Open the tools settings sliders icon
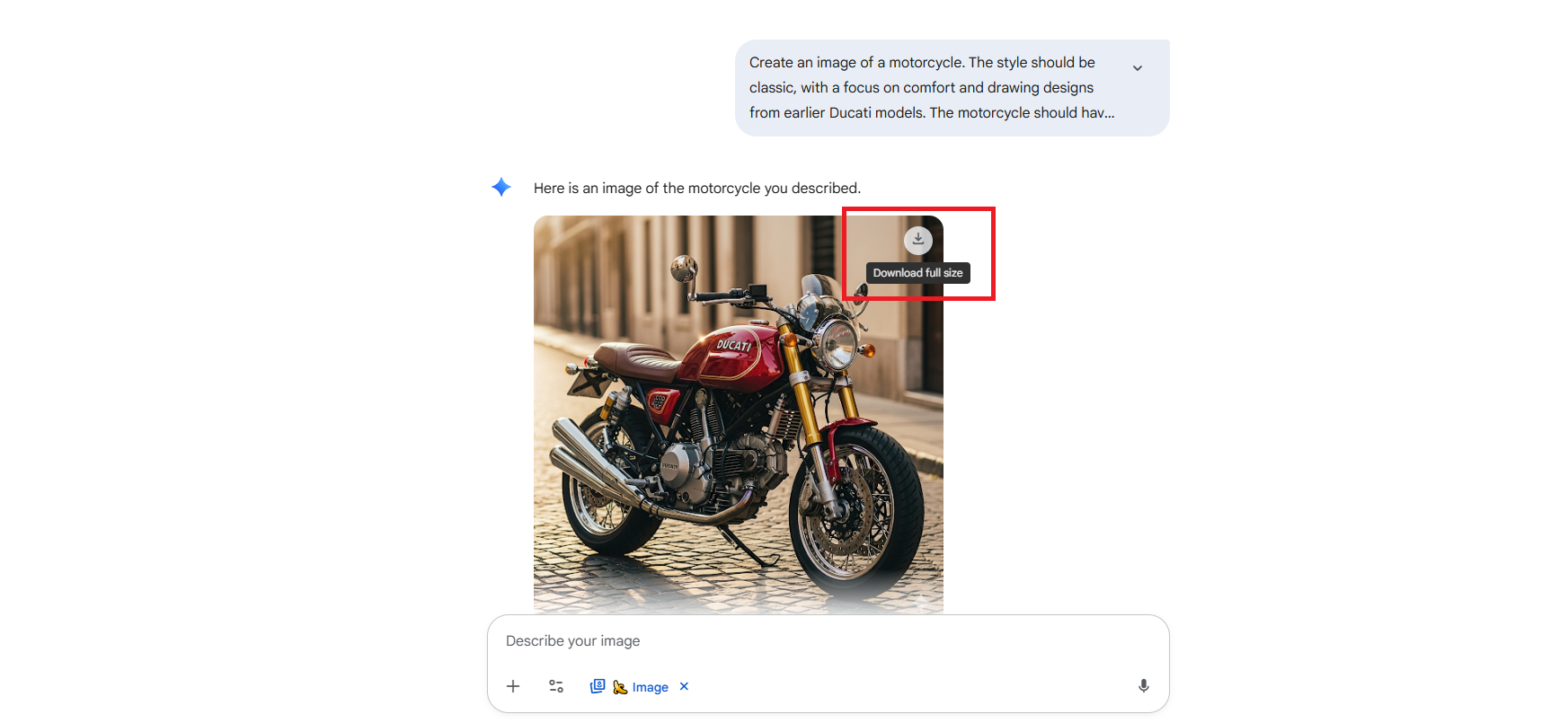This screenshot has width=1568, height=723. coord(556,686)
